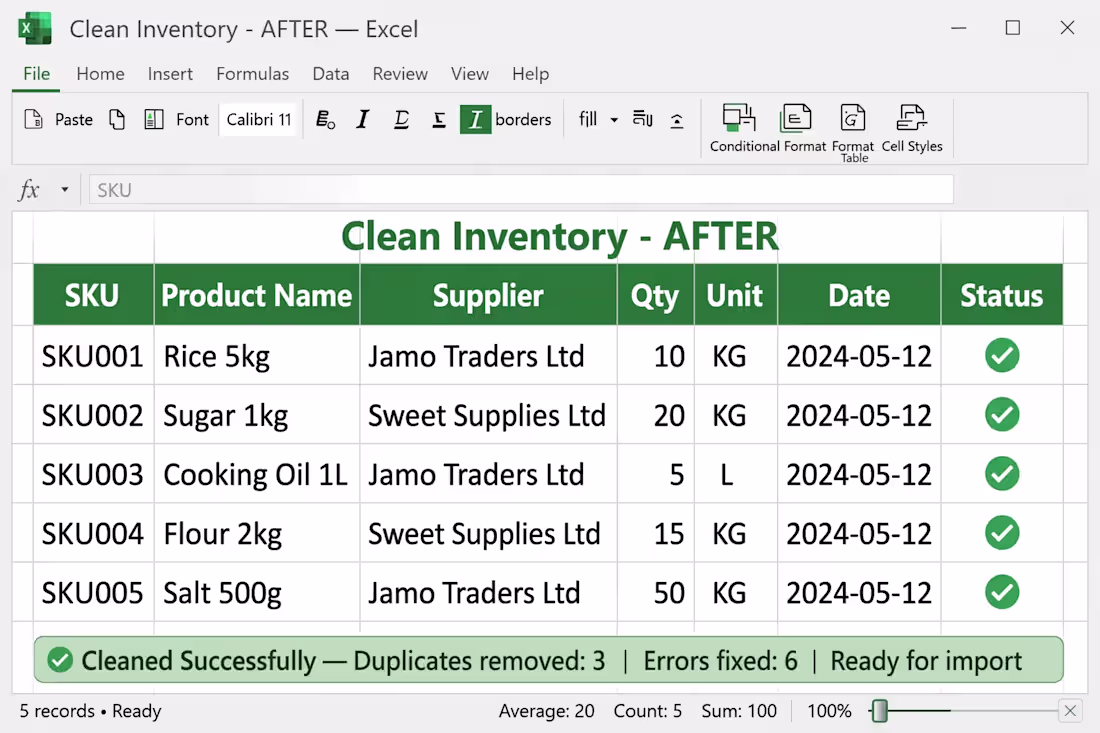Switch to the Home tab

point(100,74)
